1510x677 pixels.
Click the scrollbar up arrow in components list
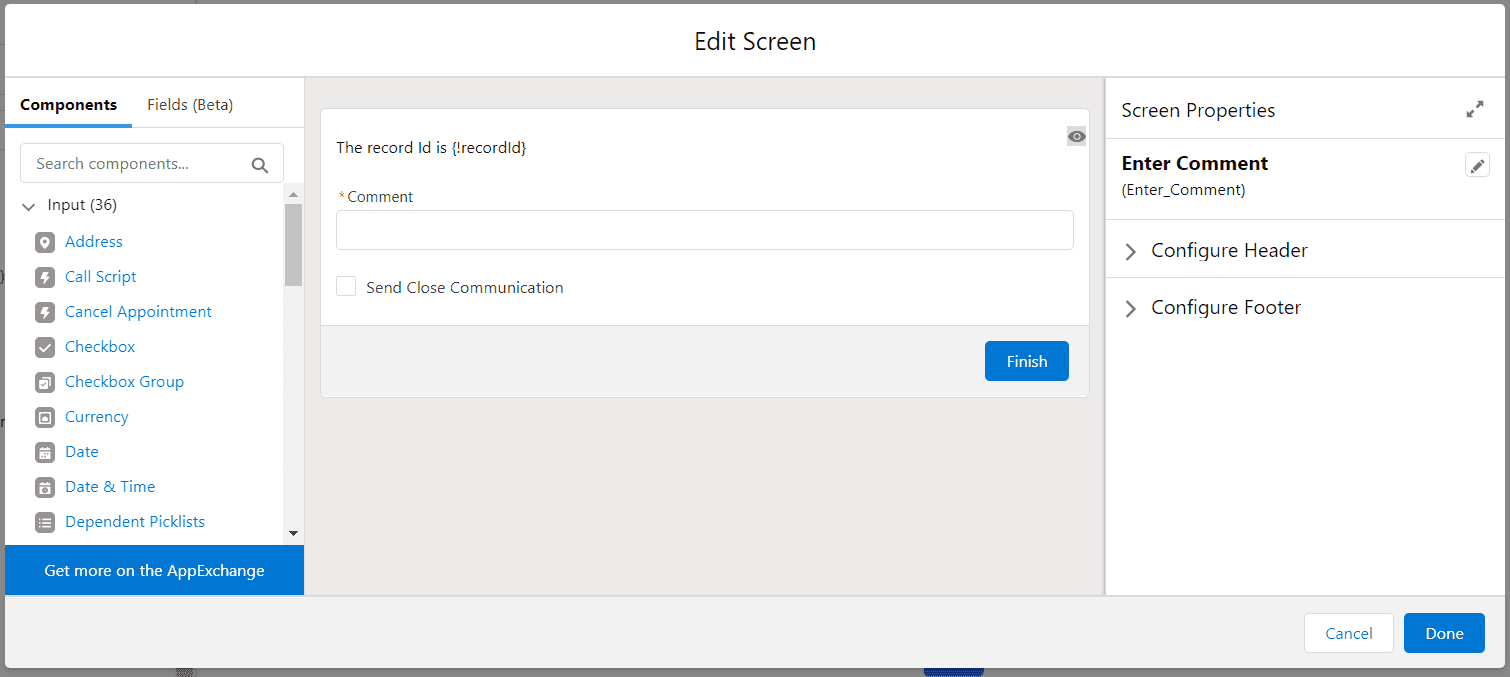(293, 195)
